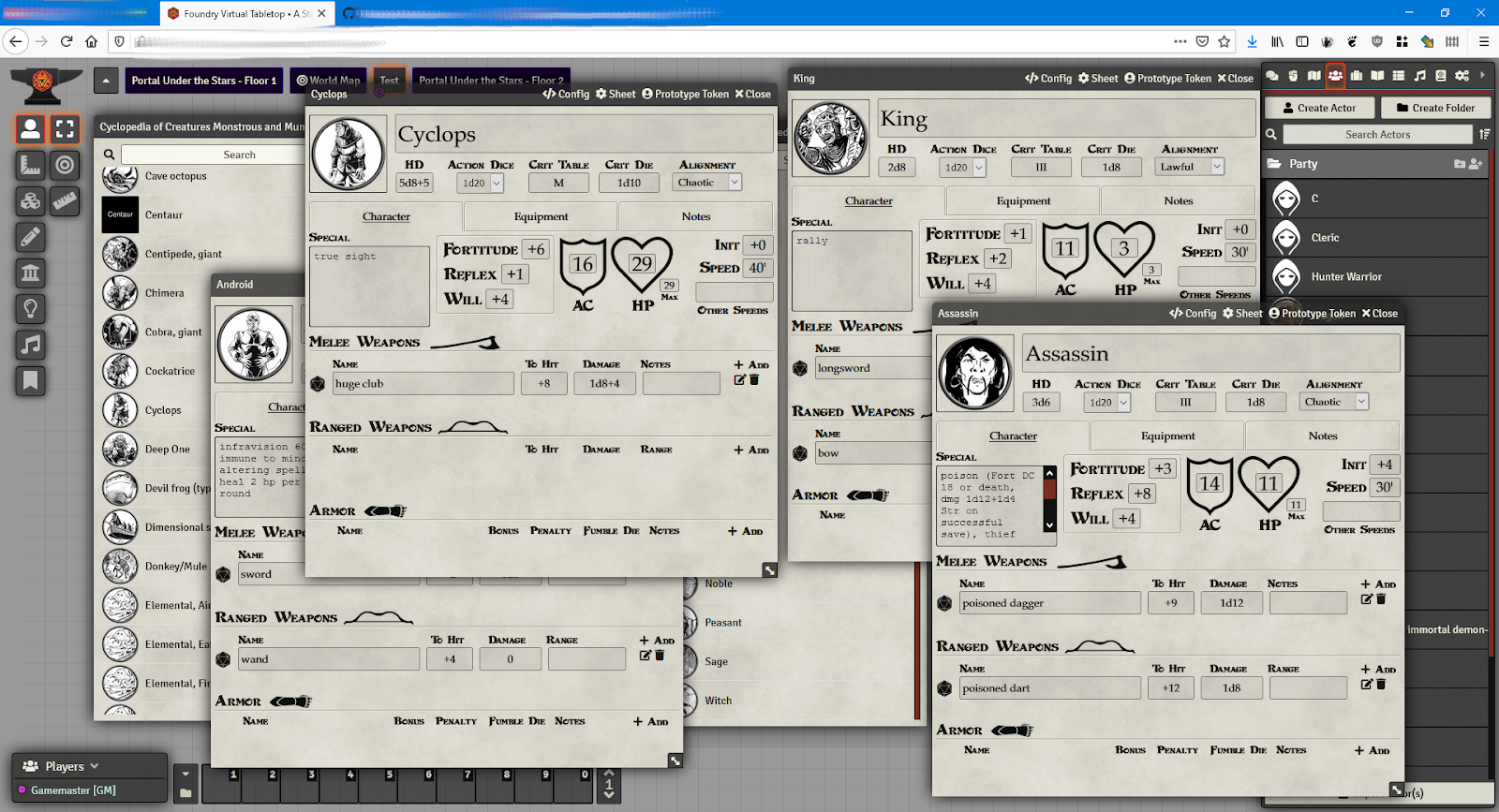Open the Scenes map sidebar tab
The image size is (1499, 812).
1314,76
